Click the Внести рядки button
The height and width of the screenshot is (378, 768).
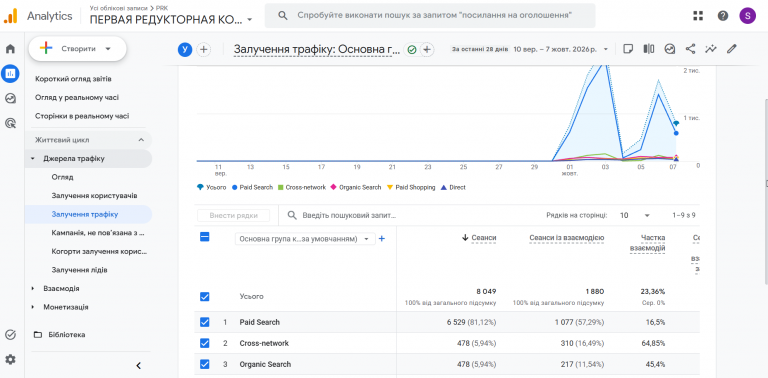click(234, 215)
